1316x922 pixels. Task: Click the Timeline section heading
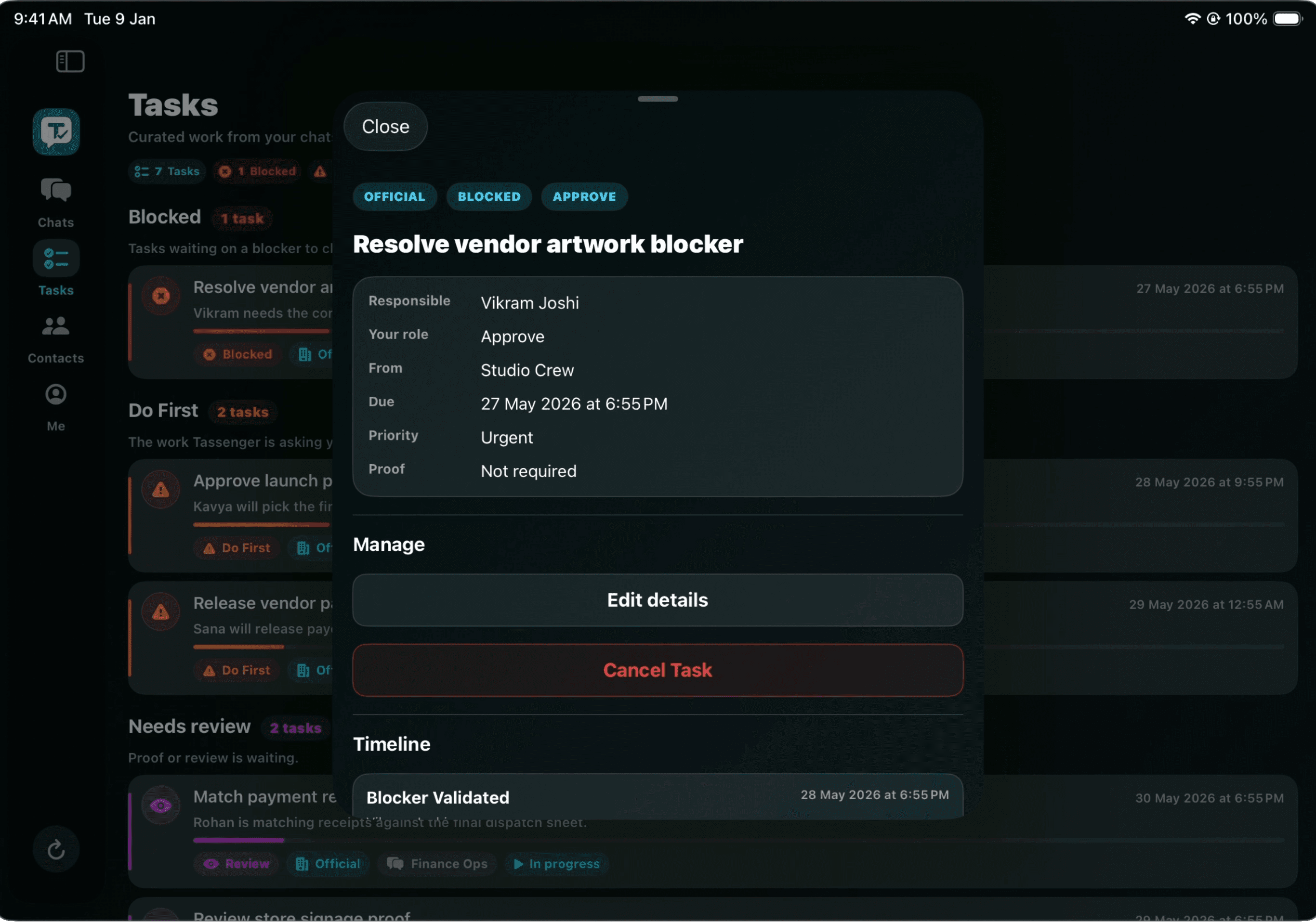click(392, 744)
